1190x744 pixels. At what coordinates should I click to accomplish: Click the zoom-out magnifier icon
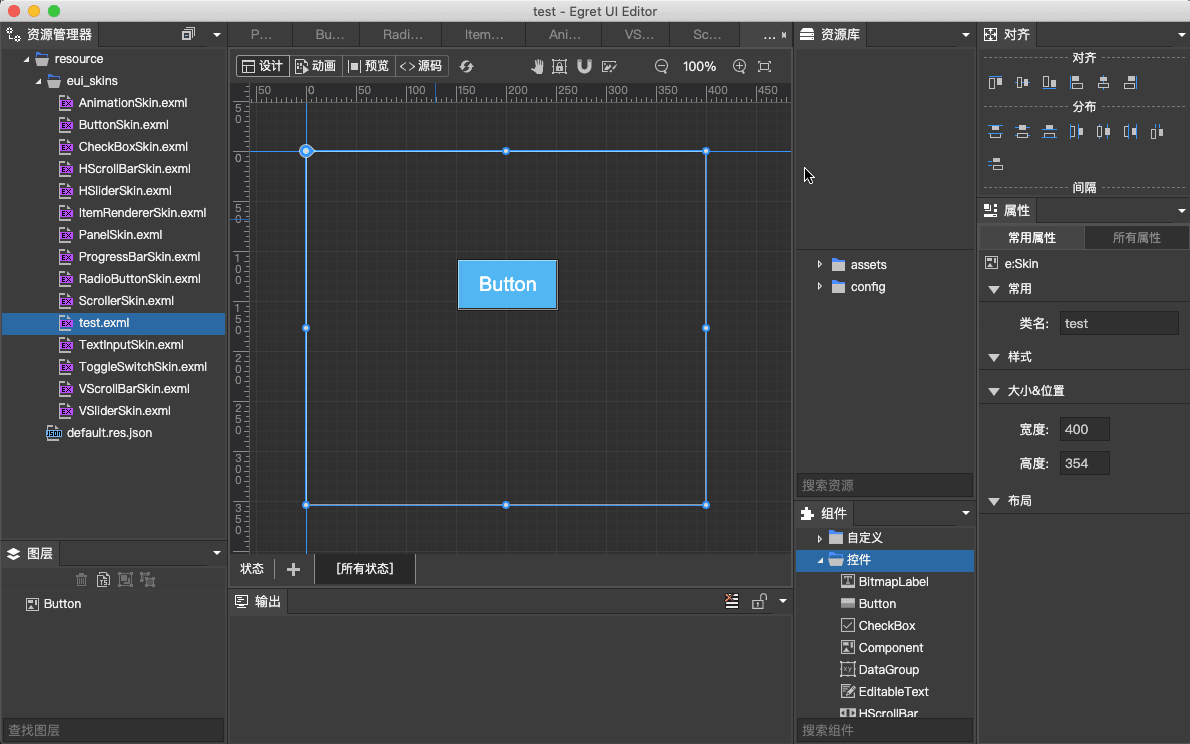[661, 66]
